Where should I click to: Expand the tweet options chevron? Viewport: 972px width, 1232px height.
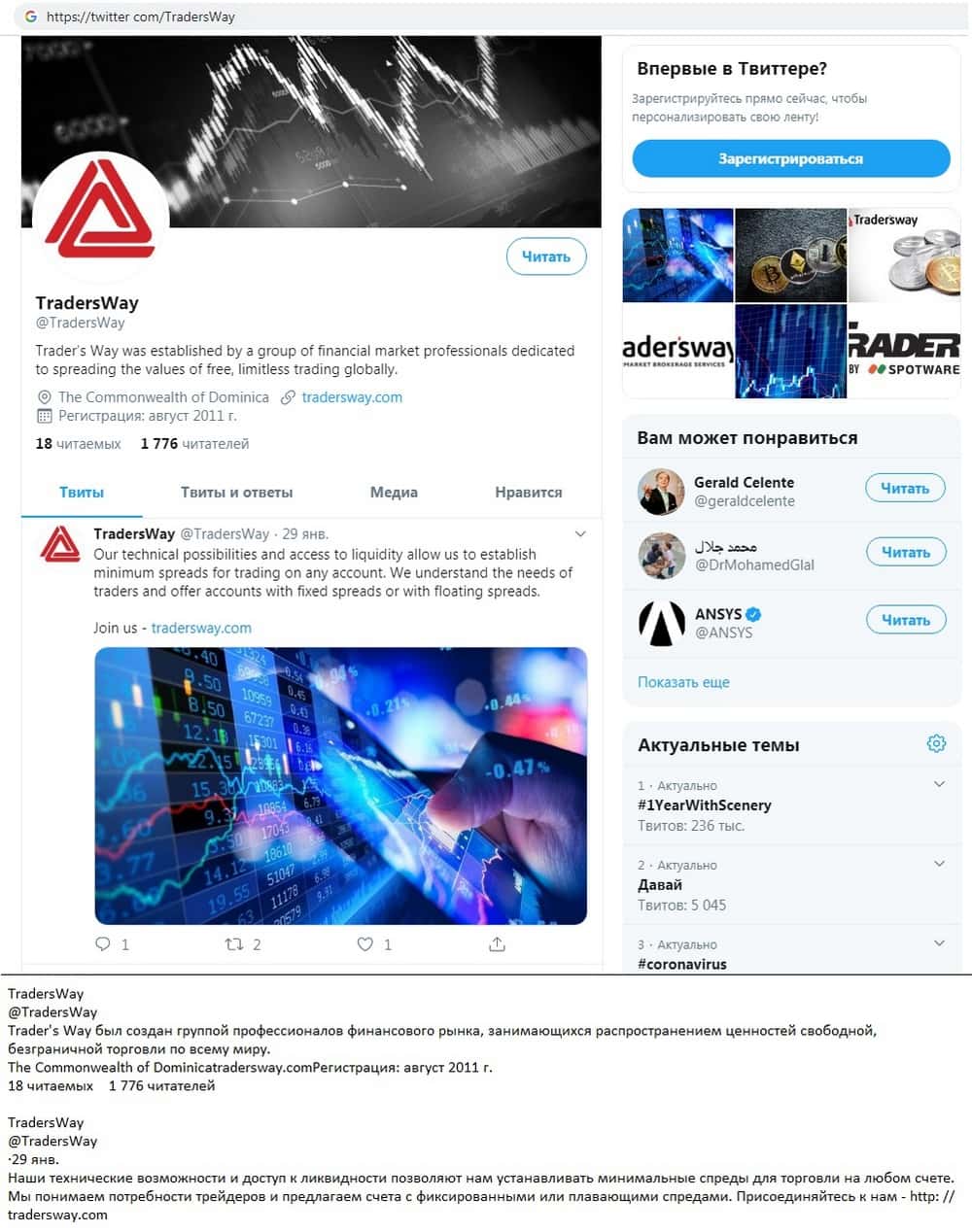(580, 533)
